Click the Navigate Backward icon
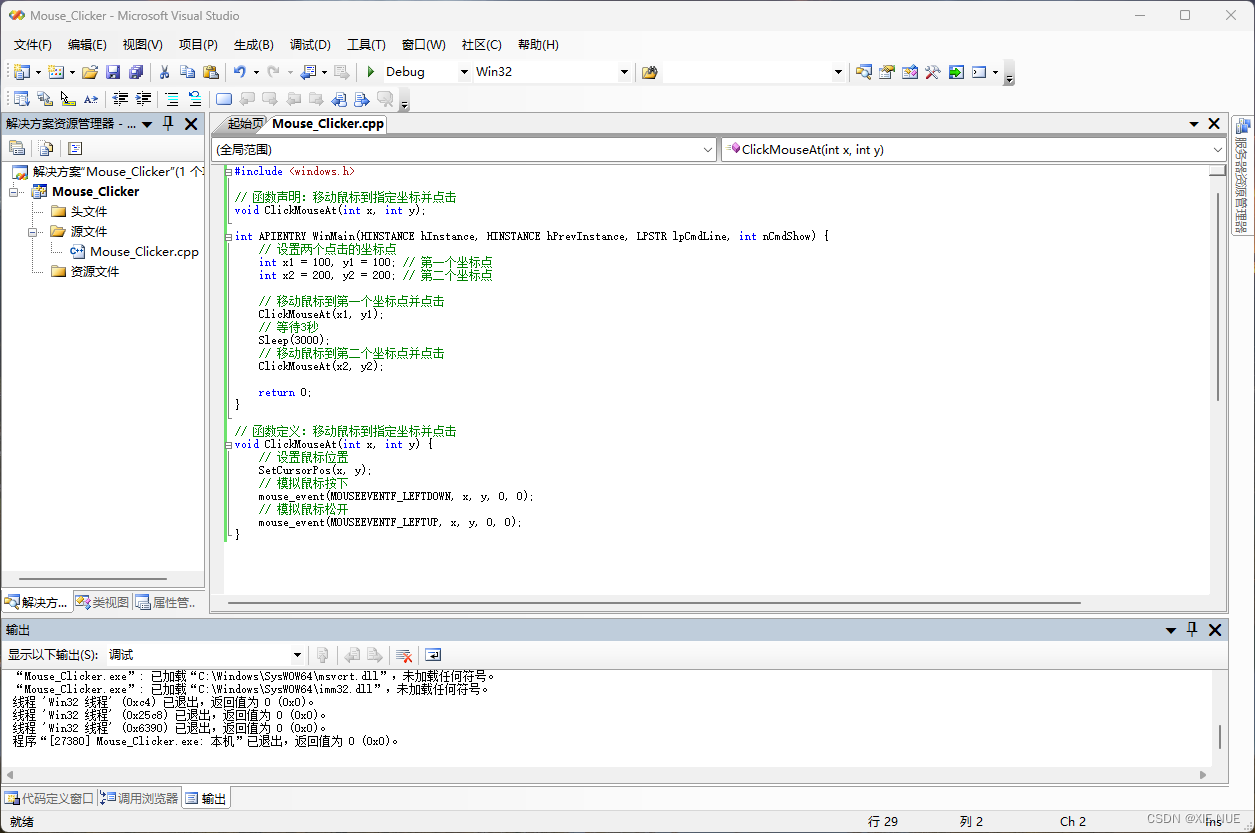 [x=308, y=72]
